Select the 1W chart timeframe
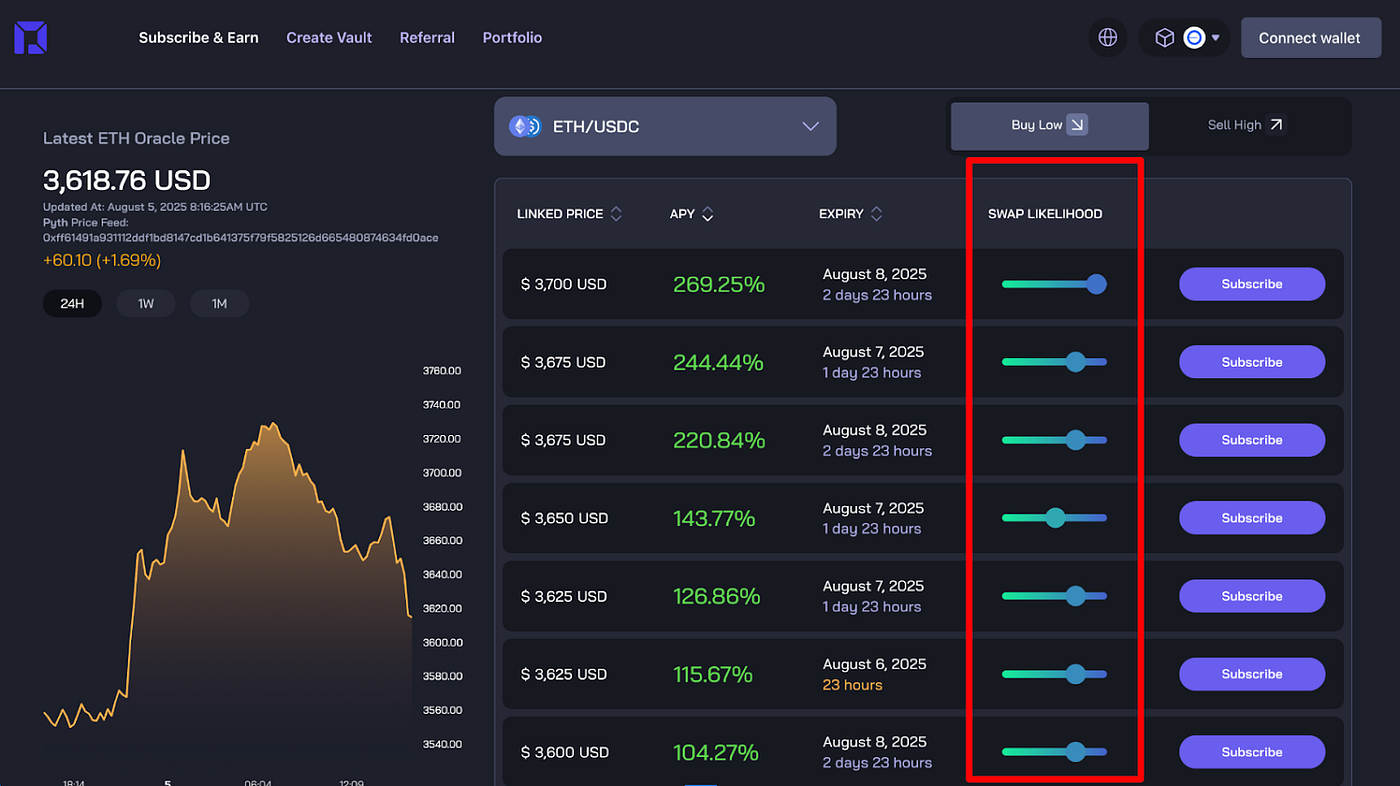This screenshot has width=1400, height=786. point(145,303)
